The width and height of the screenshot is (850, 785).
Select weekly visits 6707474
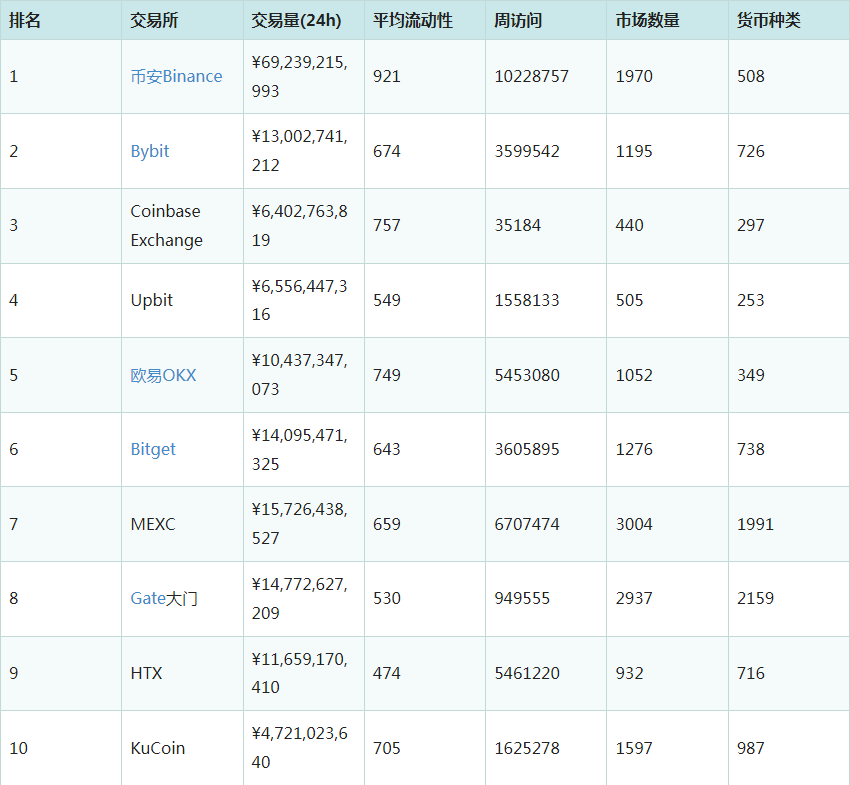527,524
